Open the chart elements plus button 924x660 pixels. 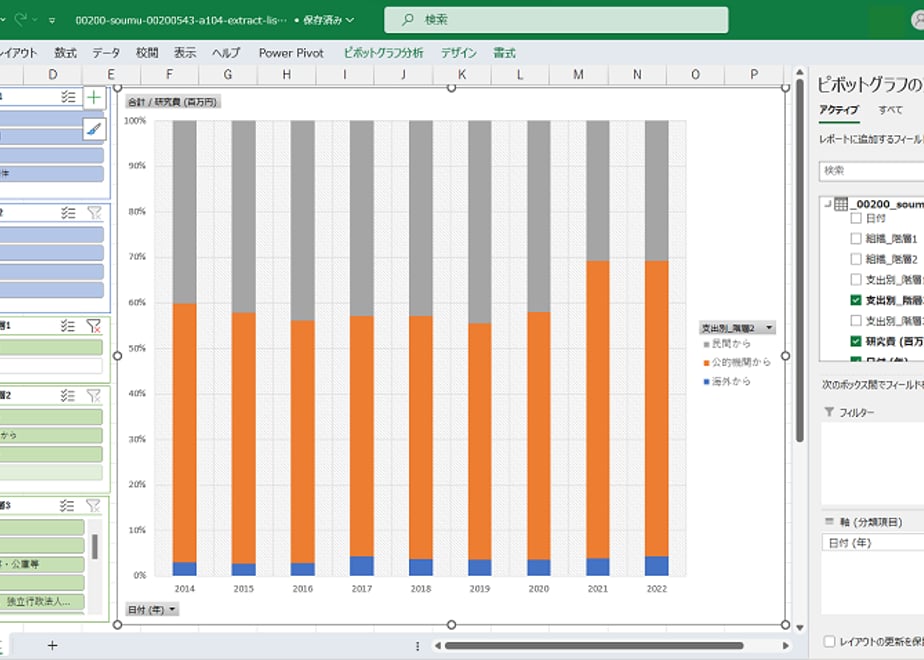coord(94,98)
